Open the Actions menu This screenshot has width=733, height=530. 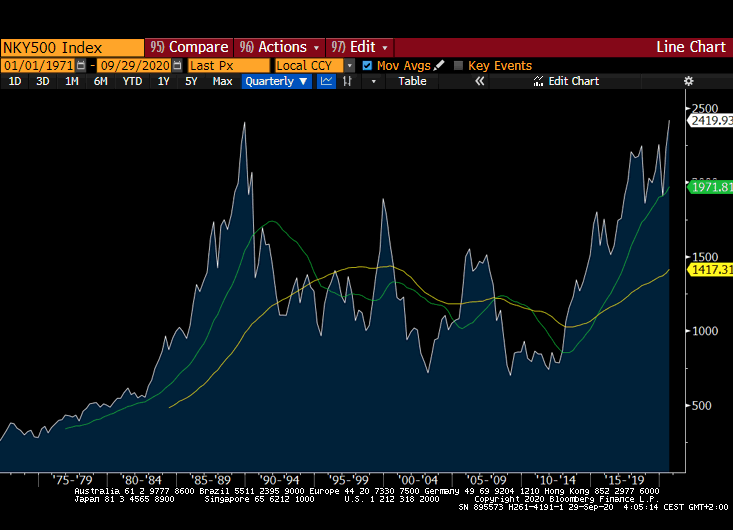(280, 47)
